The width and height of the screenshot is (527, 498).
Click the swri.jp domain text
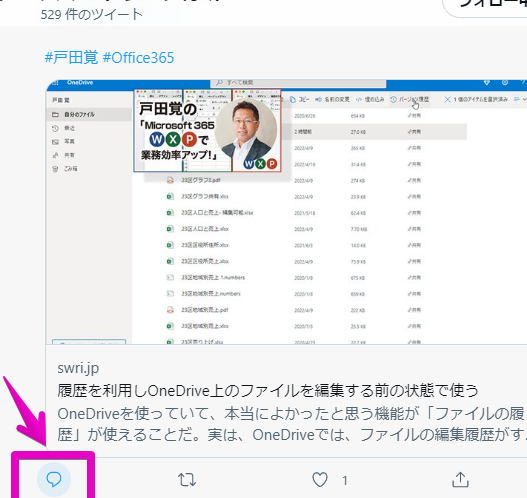click(x=78, y=368)
